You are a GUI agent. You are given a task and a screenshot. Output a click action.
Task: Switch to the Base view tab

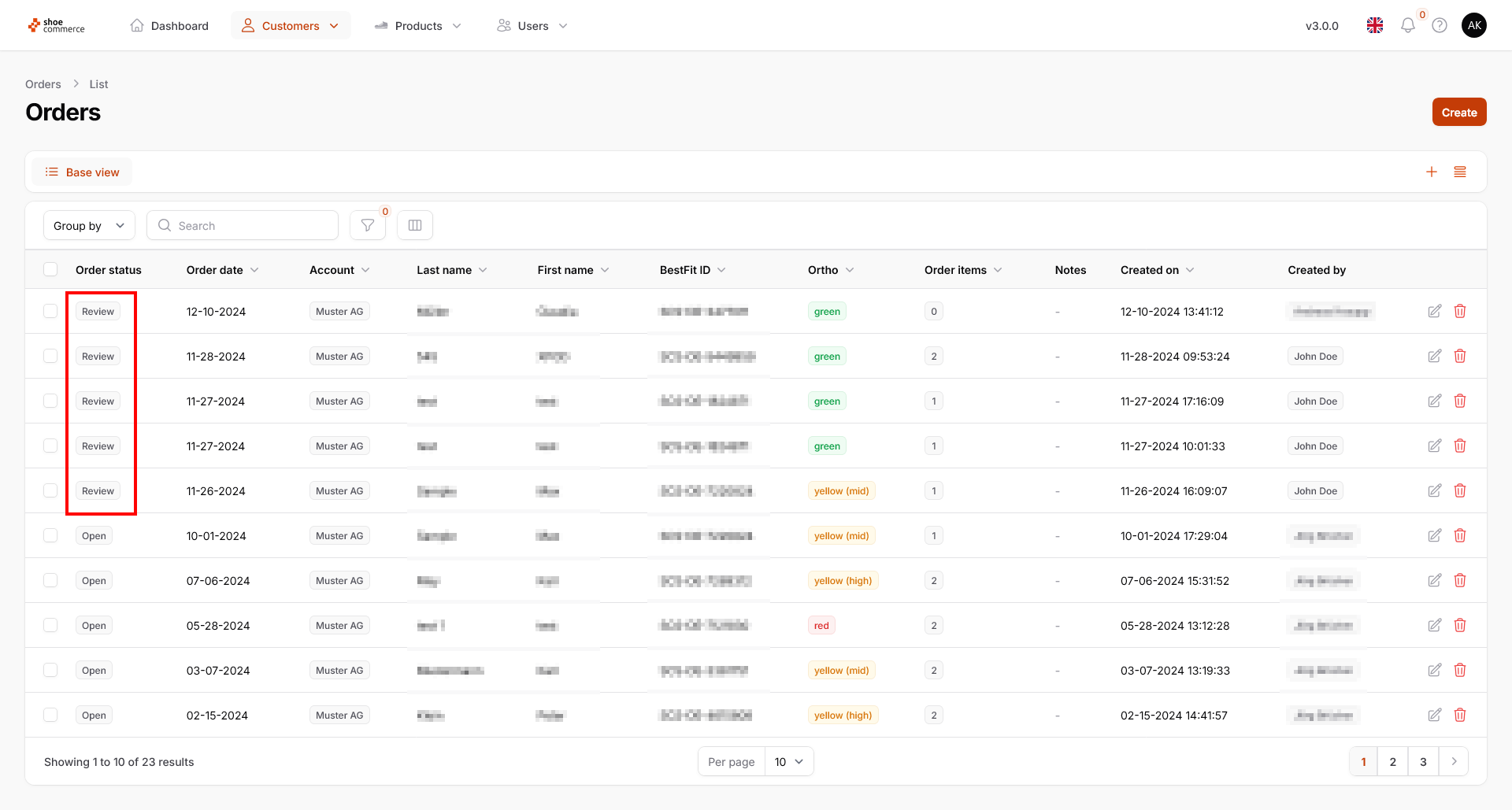tap(83, 172)
